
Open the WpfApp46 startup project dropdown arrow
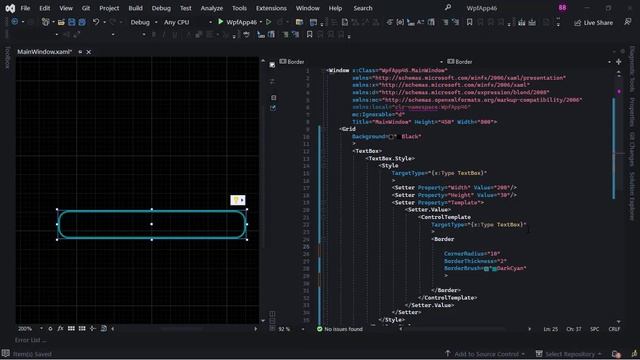coord(260,22)
